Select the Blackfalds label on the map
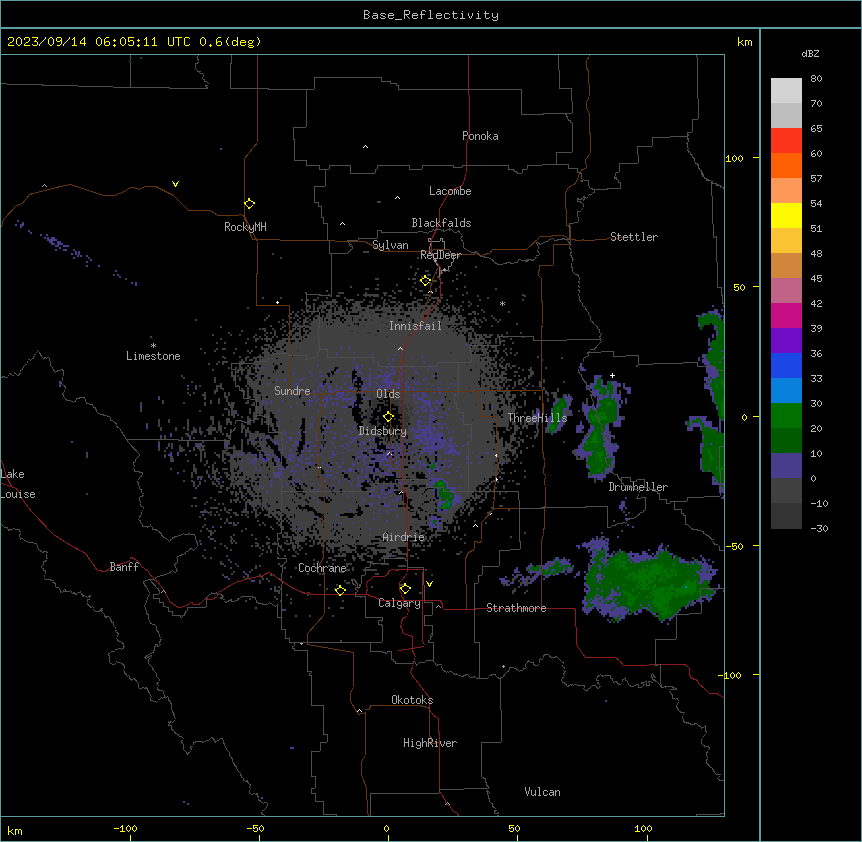 coord(441,223)
